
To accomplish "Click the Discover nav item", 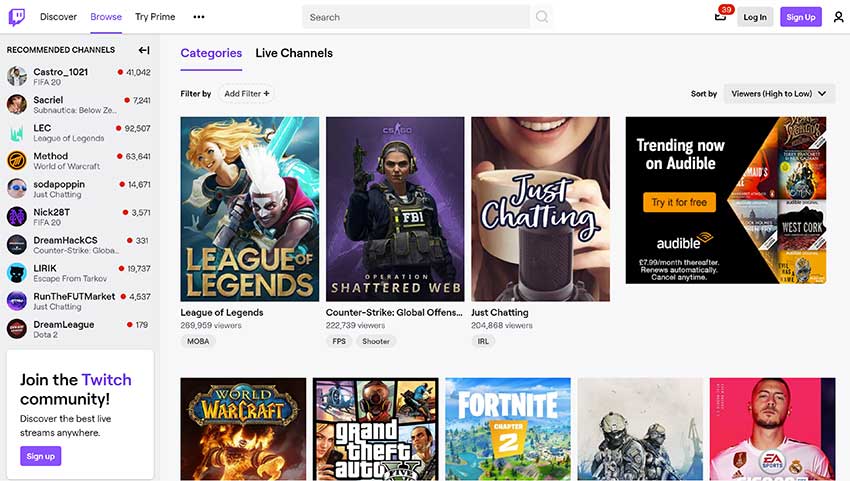I will 58,17.
